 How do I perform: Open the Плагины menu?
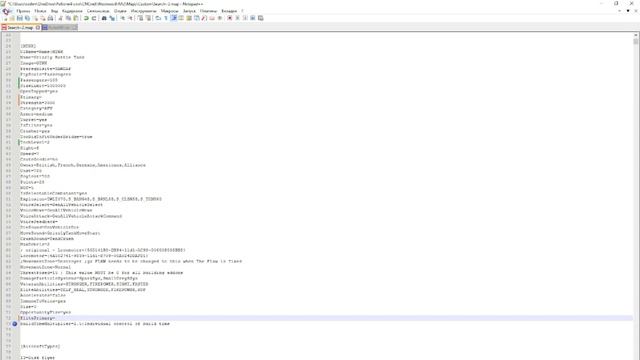pyautogui.click(x=208, y=11)
